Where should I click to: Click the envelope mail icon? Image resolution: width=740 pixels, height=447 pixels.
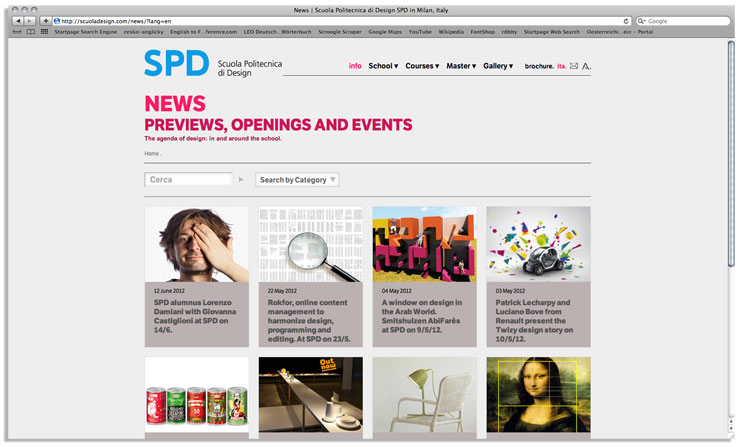click(x=574, y=66)
